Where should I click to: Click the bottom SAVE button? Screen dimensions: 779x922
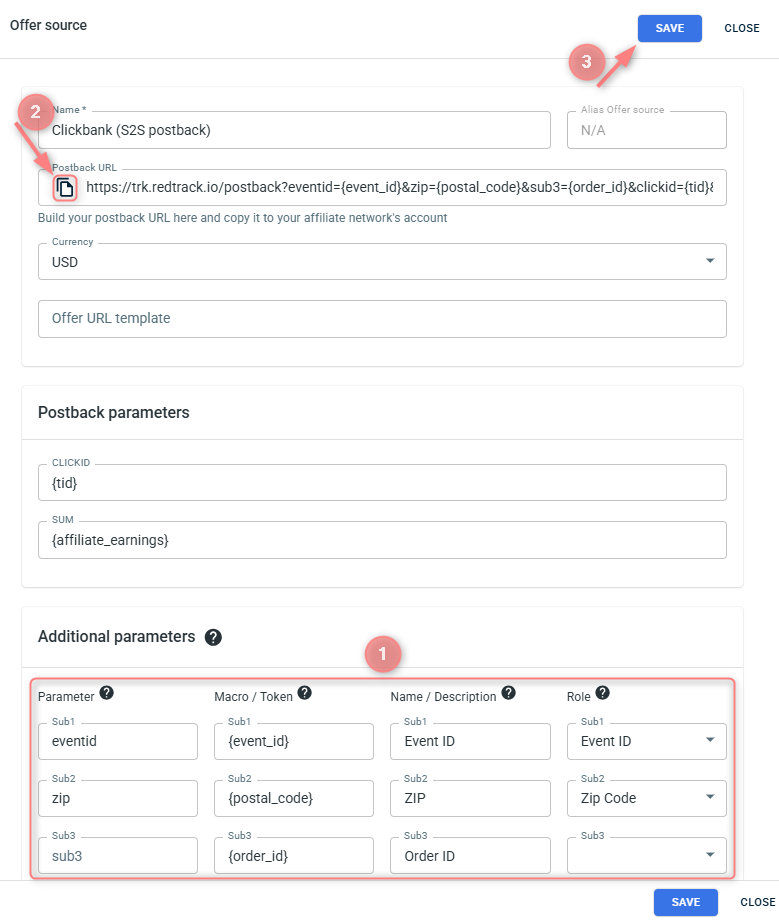[685, 902]
